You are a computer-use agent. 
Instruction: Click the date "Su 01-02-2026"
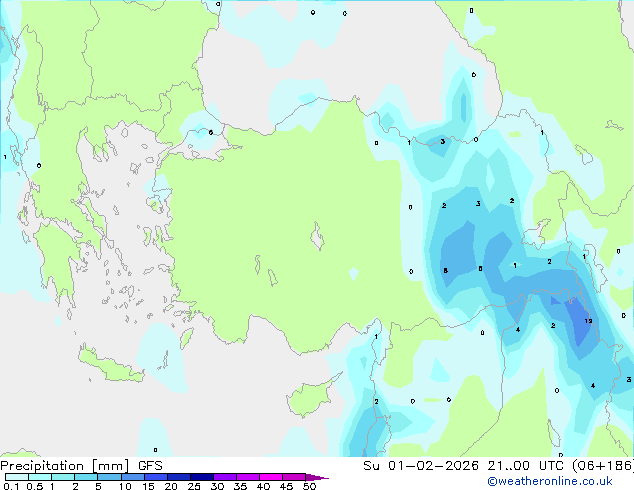pyautogui.click(x=421, y=466)
